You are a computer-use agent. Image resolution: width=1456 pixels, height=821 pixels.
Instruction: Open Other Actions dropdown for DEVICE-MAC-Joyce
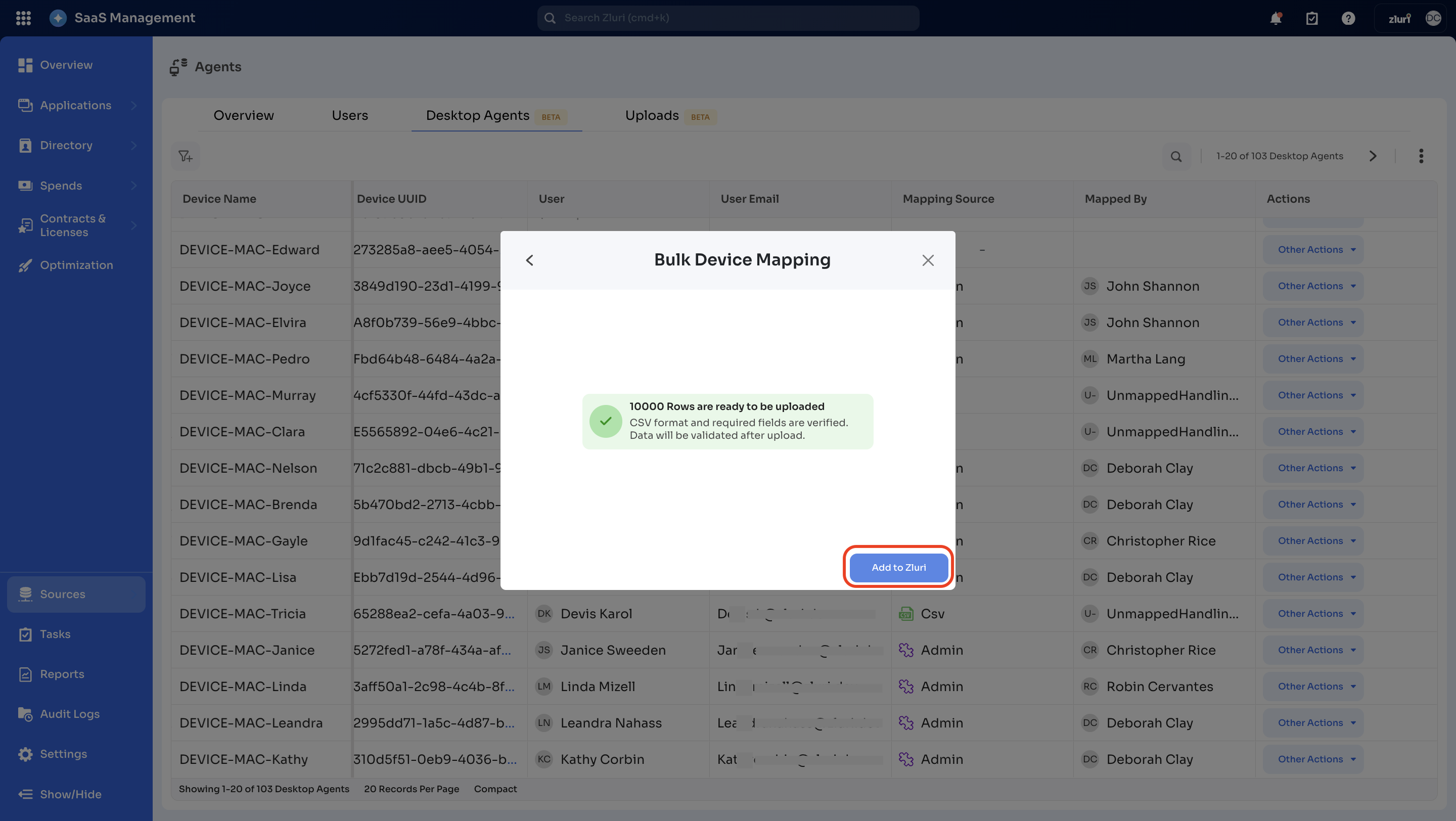tap(1313, 286)
